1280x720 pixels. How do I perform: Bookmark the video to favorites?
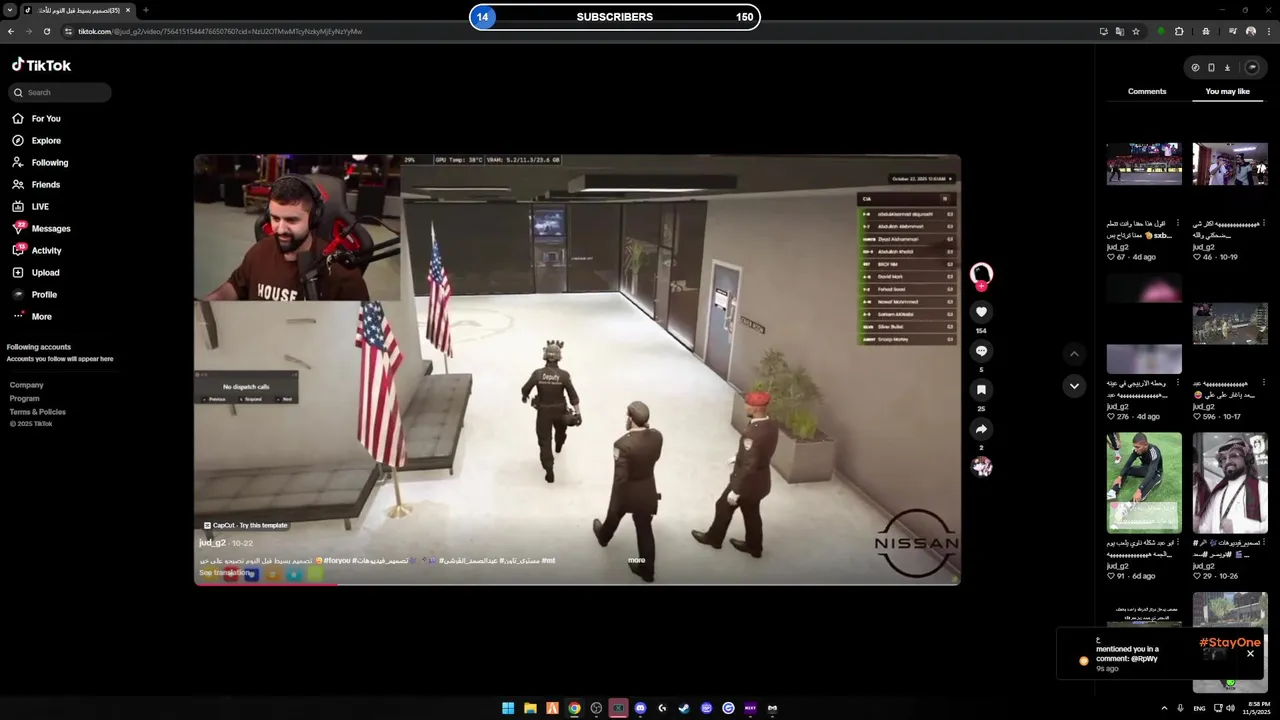point(981,390)
